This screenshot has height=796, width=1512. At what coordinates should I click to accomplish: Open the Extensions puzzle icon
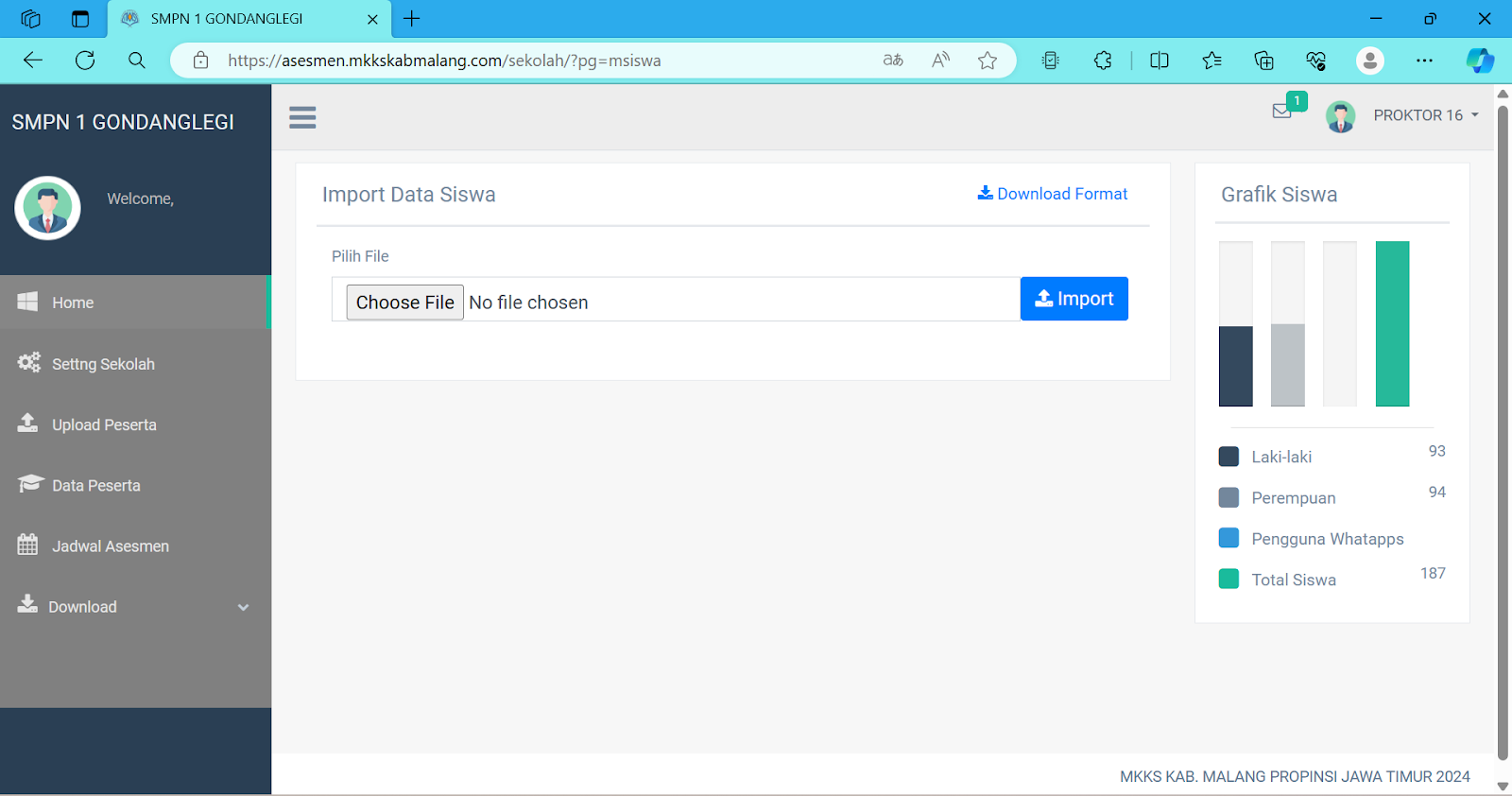coord(1103,61)
